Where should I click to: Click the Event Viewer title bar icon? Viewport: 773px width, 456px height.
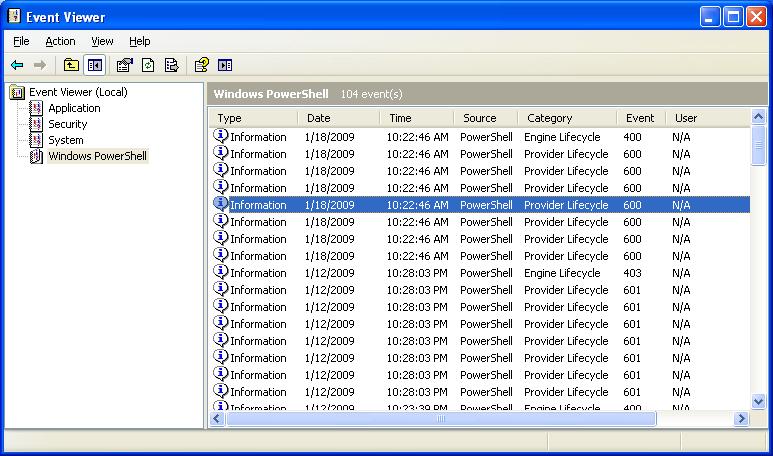(14, 16)
